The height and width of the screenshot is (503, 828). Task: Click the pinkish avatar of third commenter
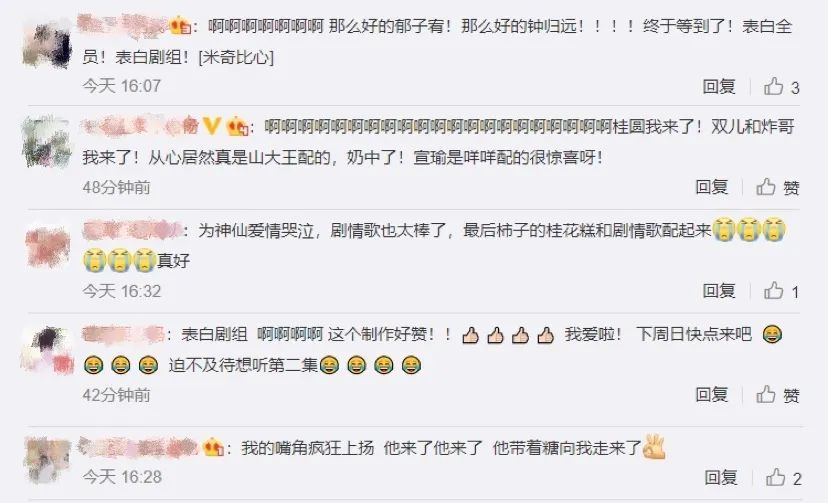click(x=48, y=246)
